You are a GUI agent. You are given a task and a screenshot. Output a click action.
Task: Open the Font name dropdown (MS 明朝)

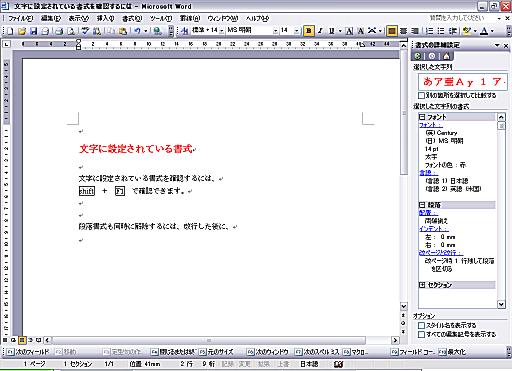[x=276, y=31]
